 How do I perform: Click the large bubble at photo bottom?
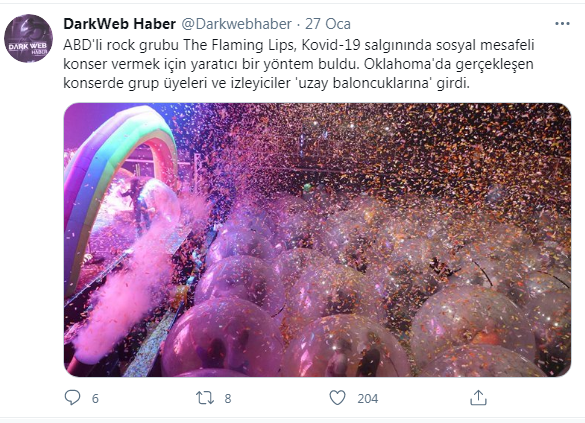pyautogui.click(x=224, y=338)
